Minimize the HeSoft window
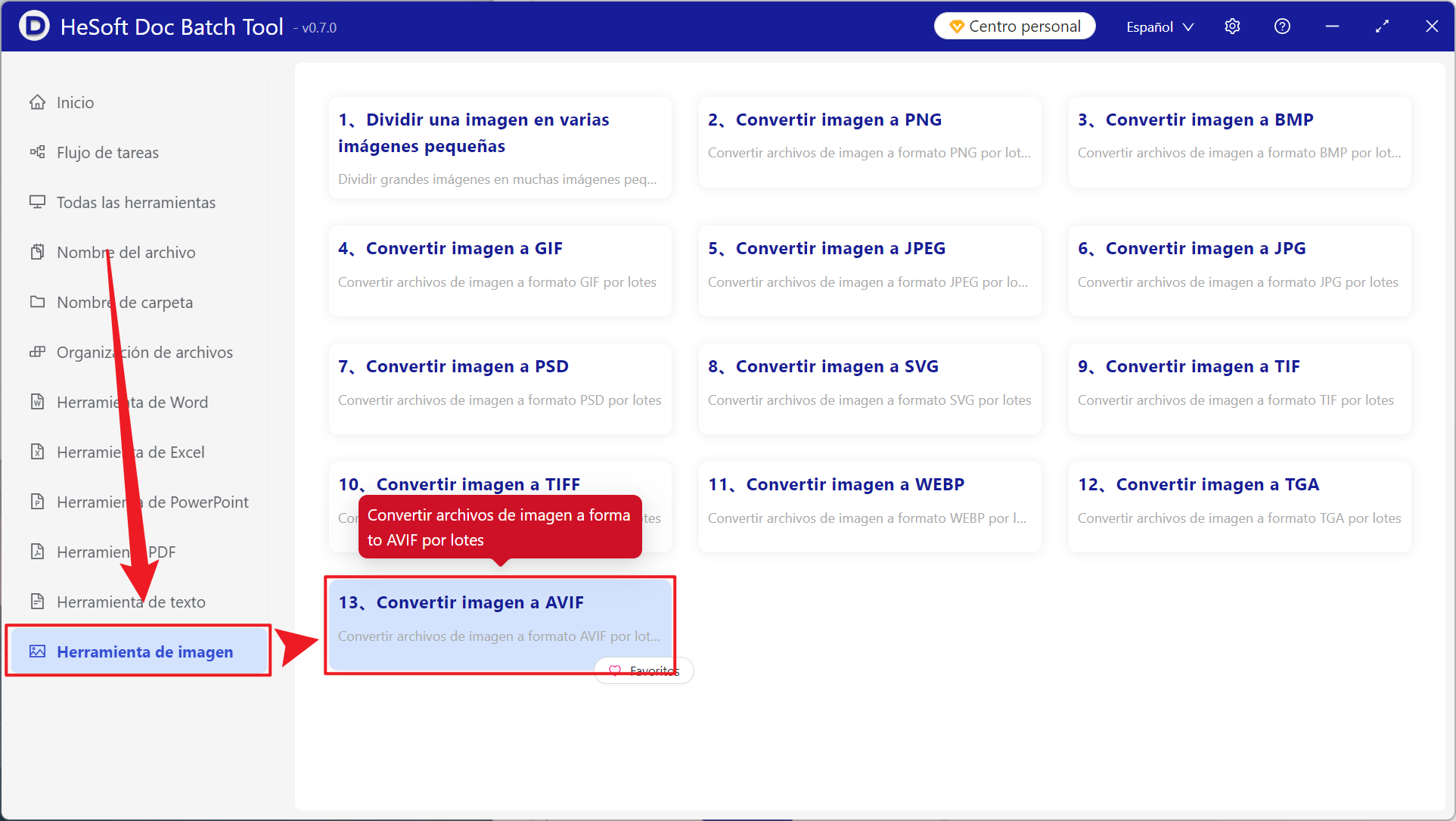 tap(1332, 26)
